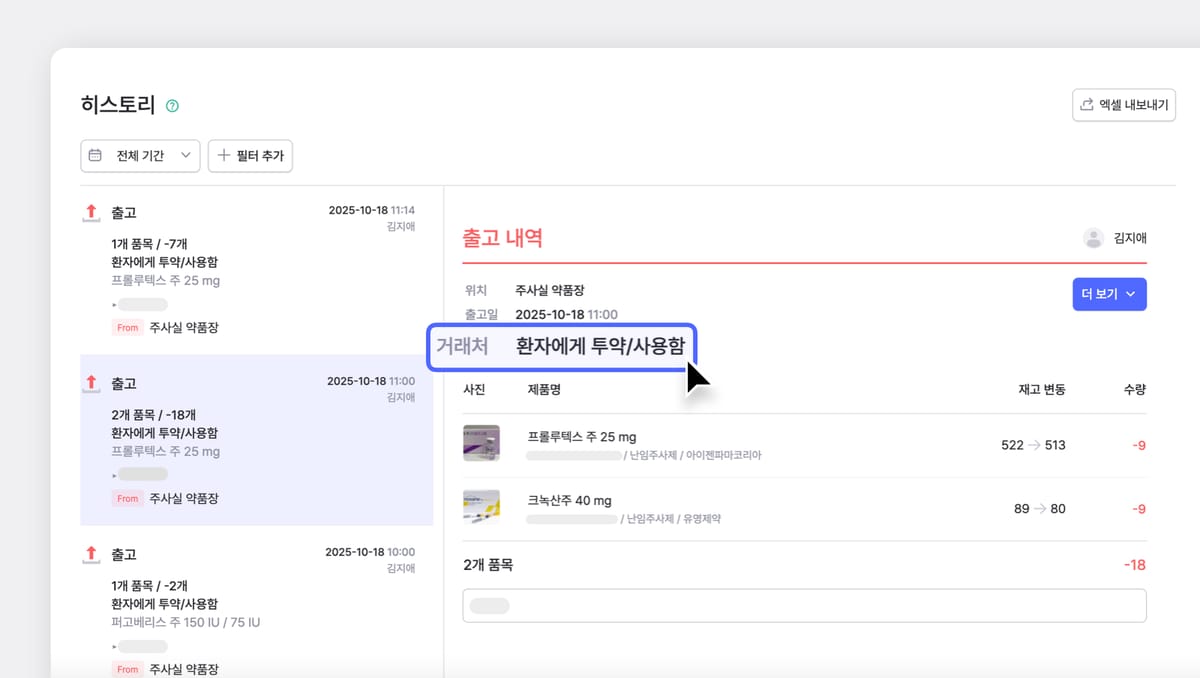Open the 크녹산주 40 mg product thumbnail
Screen dimensions: 1200x678
[481, 508]
